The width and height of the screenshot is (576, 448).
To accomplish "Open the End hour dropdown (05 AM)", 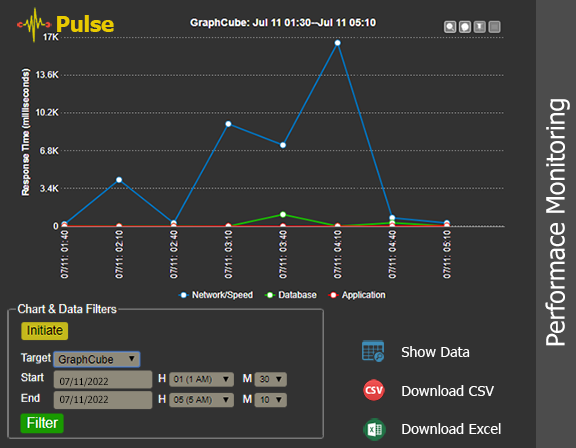I will 201,400.
